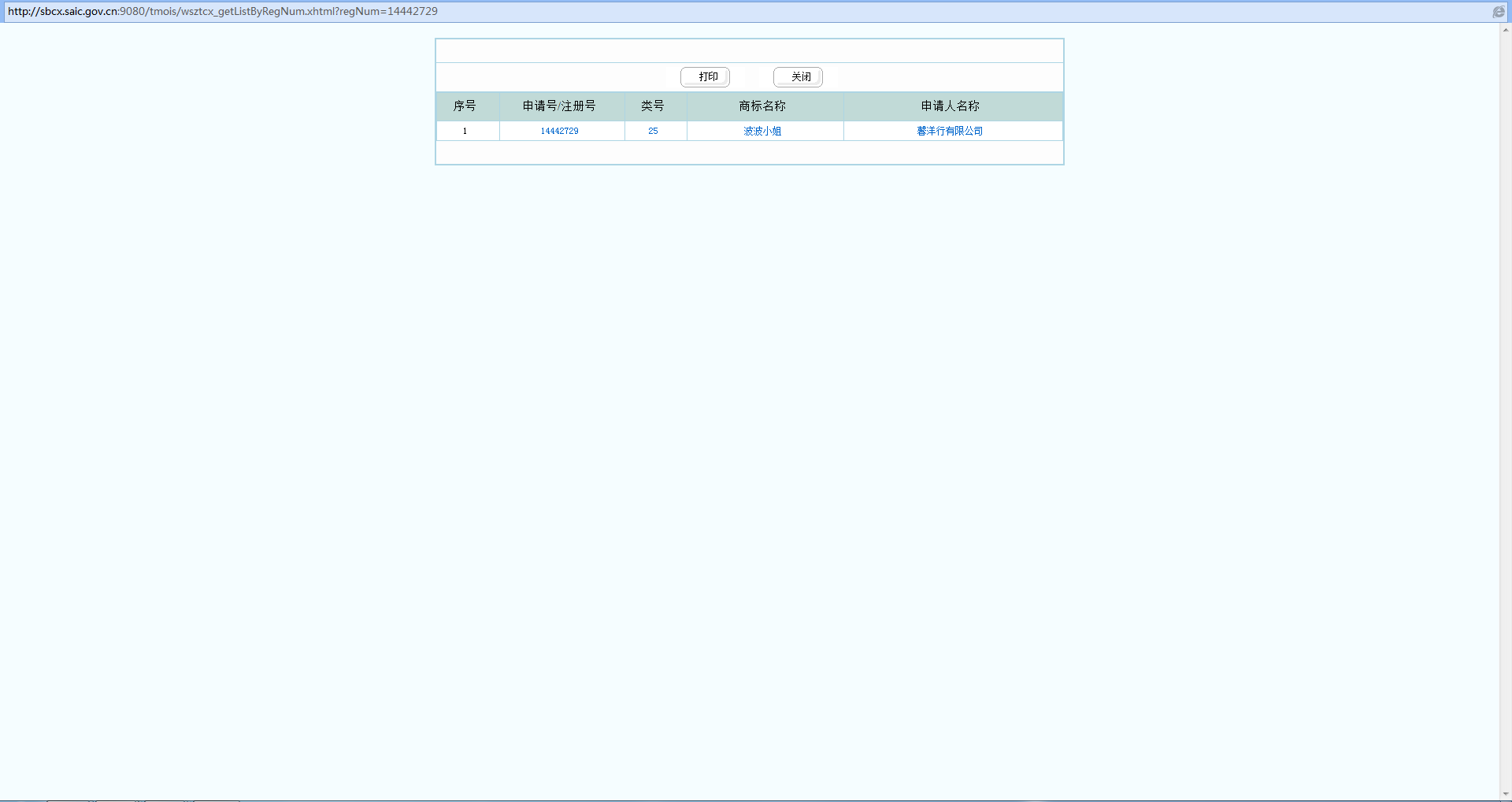
Task: Open class number 25 link
Action: (653, 131)
